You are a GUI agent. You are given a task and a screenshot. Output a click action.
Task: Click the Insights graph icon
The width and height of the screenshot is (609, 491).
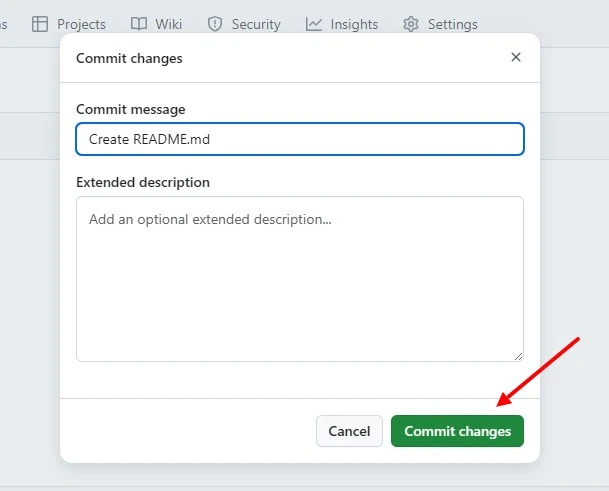(313, 24)
